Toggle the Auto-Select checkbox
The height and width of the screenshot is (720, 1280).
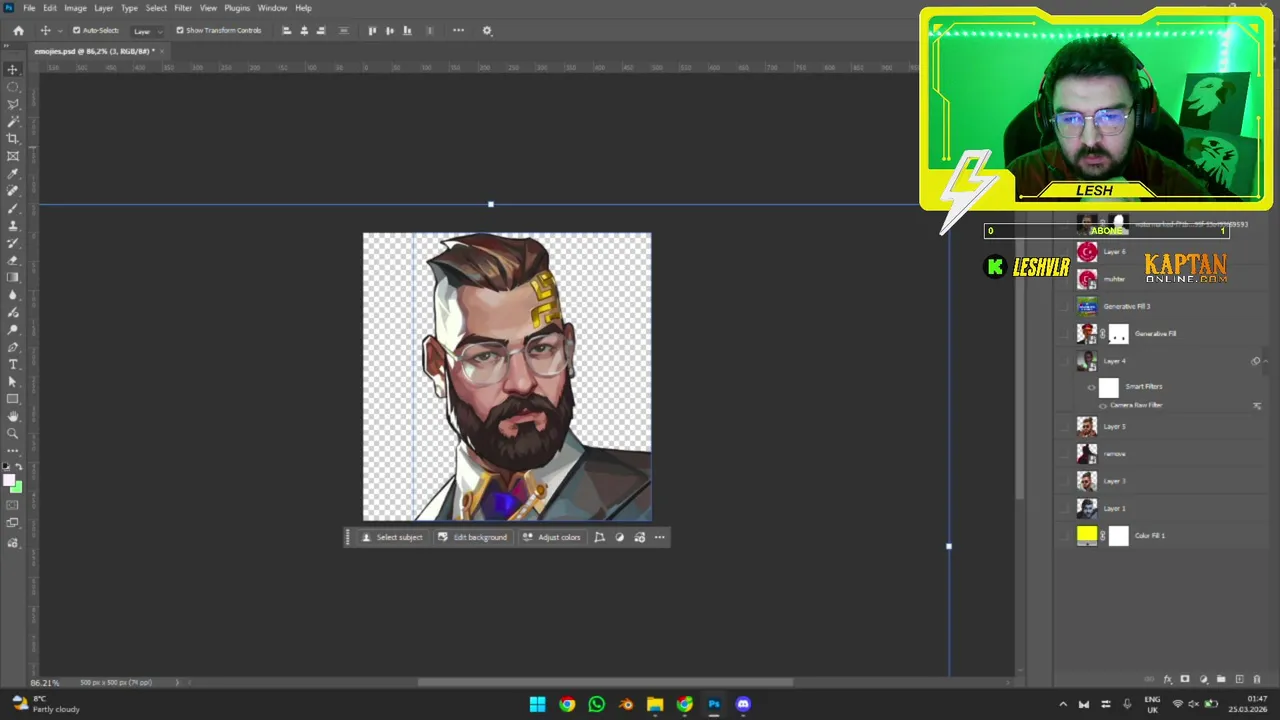click(x=76, y=30)
